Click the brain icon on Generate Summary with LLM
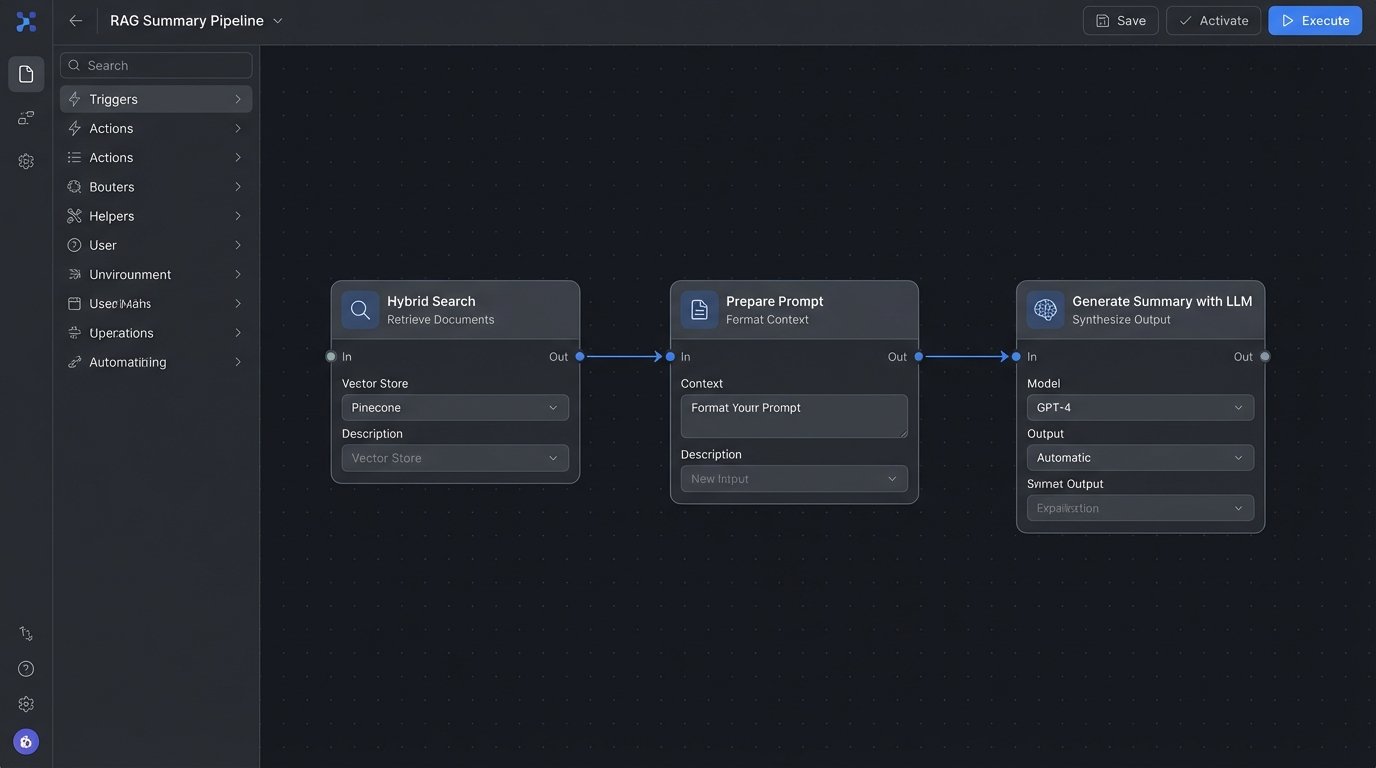1376x768 pixels. point(1044,308)
